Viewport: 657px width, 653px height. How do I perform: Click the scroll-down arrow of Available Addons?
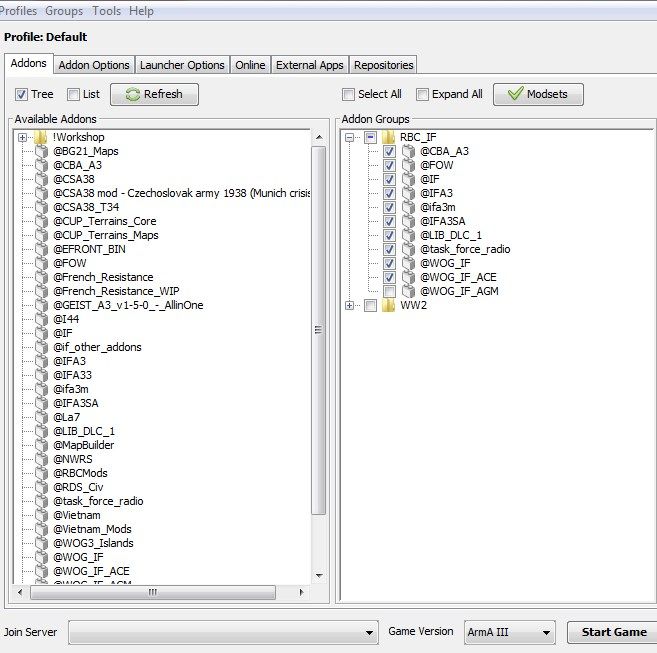(319, 576)
